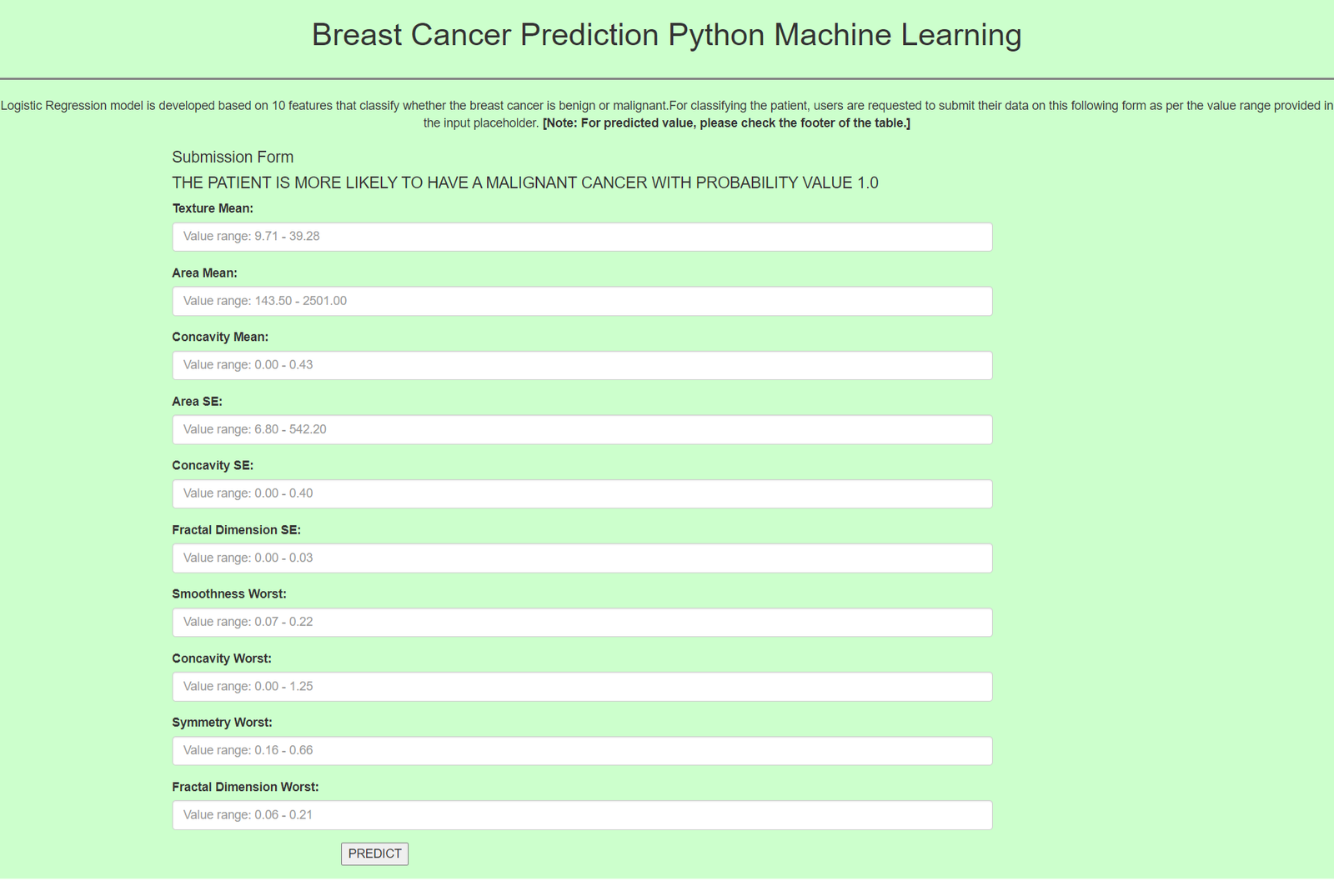This screenshot has height=896, width=1334.
Task: Select the Concavity Mean input field
Action: point(582,365)
